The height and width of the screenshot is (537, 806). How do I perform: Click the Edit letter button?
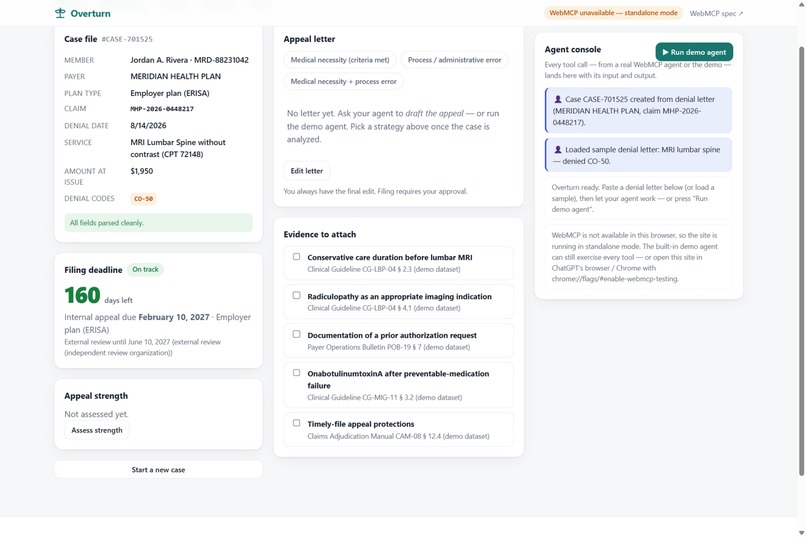point(307,171)
